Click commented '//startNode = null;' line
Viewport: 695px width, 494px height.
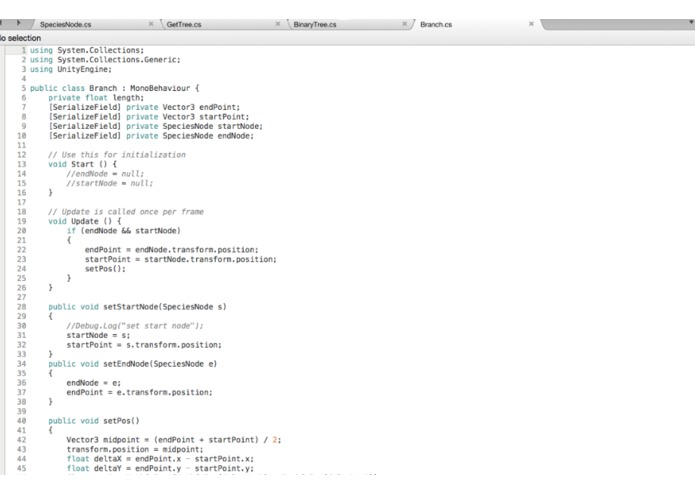110,183
